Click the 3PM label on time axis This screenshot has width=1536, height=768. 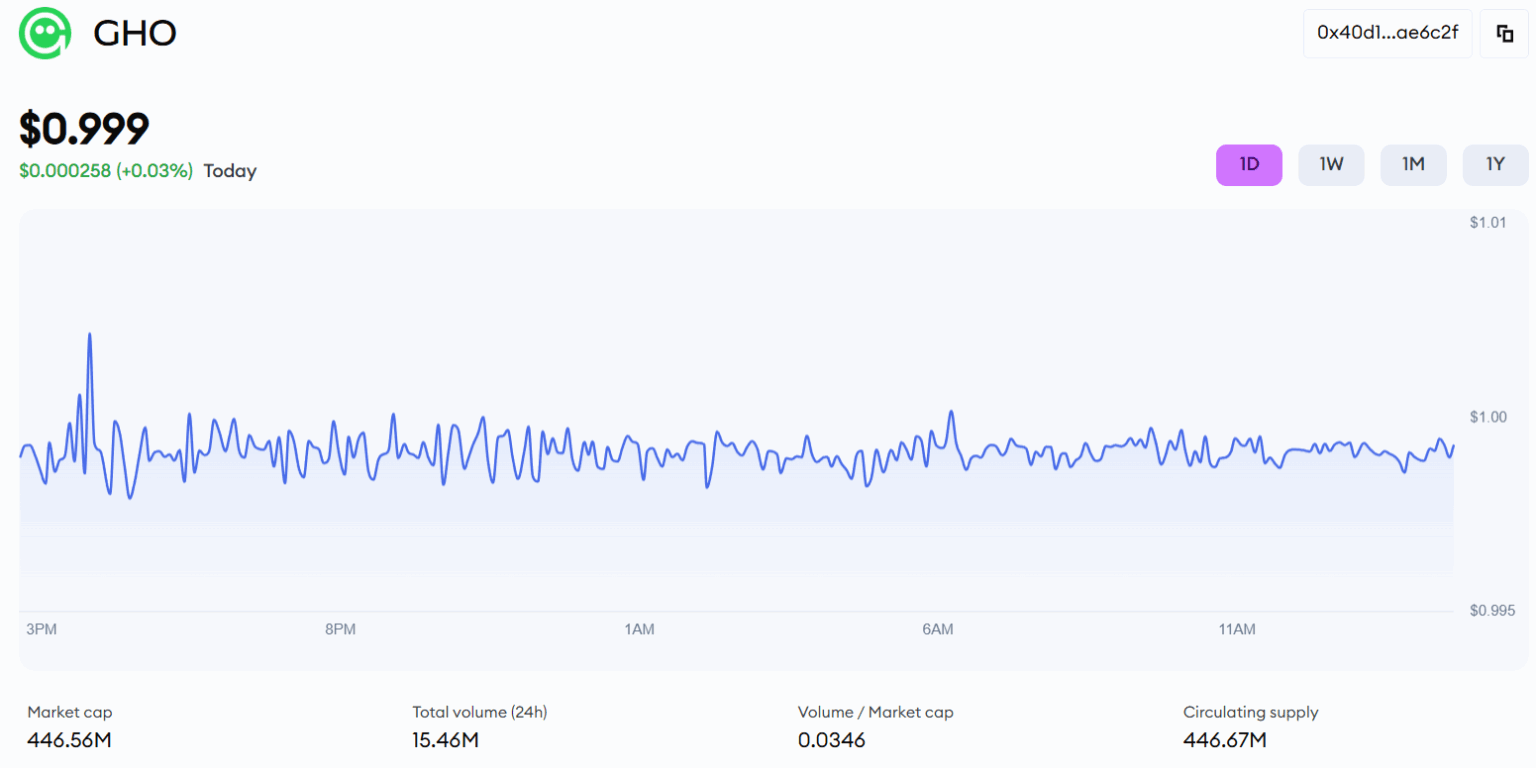point(41,629)
